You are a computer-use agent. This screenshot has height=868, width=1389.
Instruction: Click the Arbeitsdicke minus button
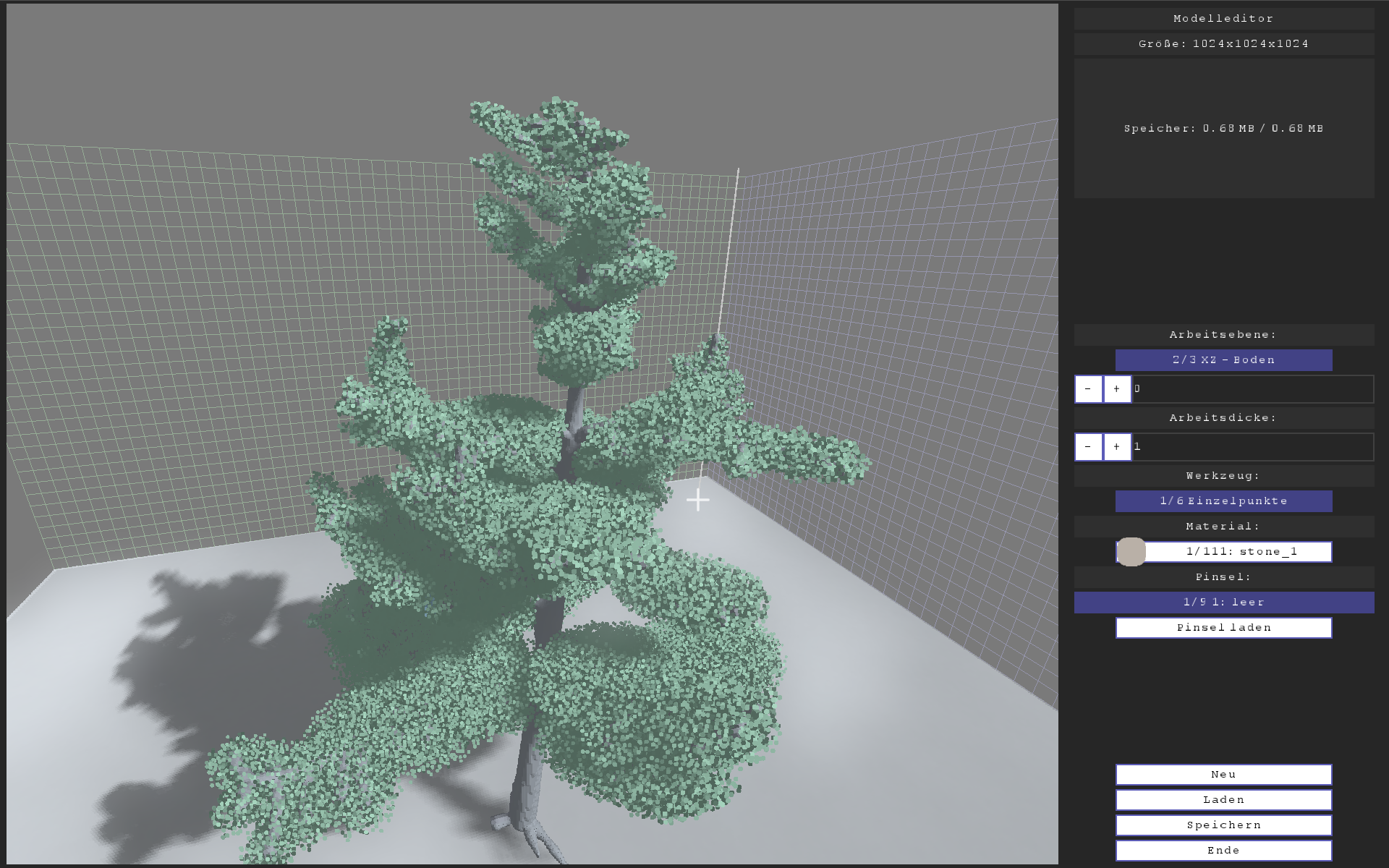pos(1088,447)
